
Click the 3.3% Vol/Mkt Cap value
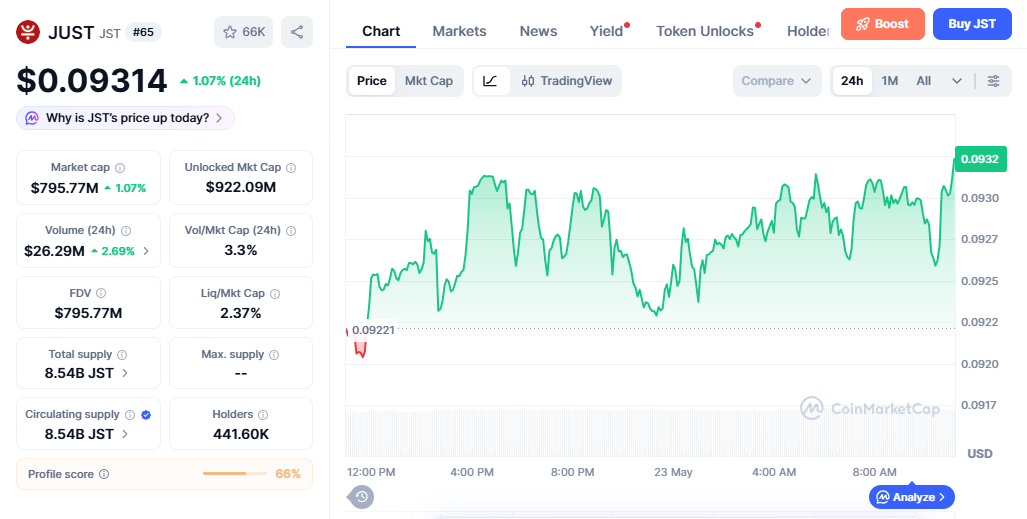pos(241,250)
